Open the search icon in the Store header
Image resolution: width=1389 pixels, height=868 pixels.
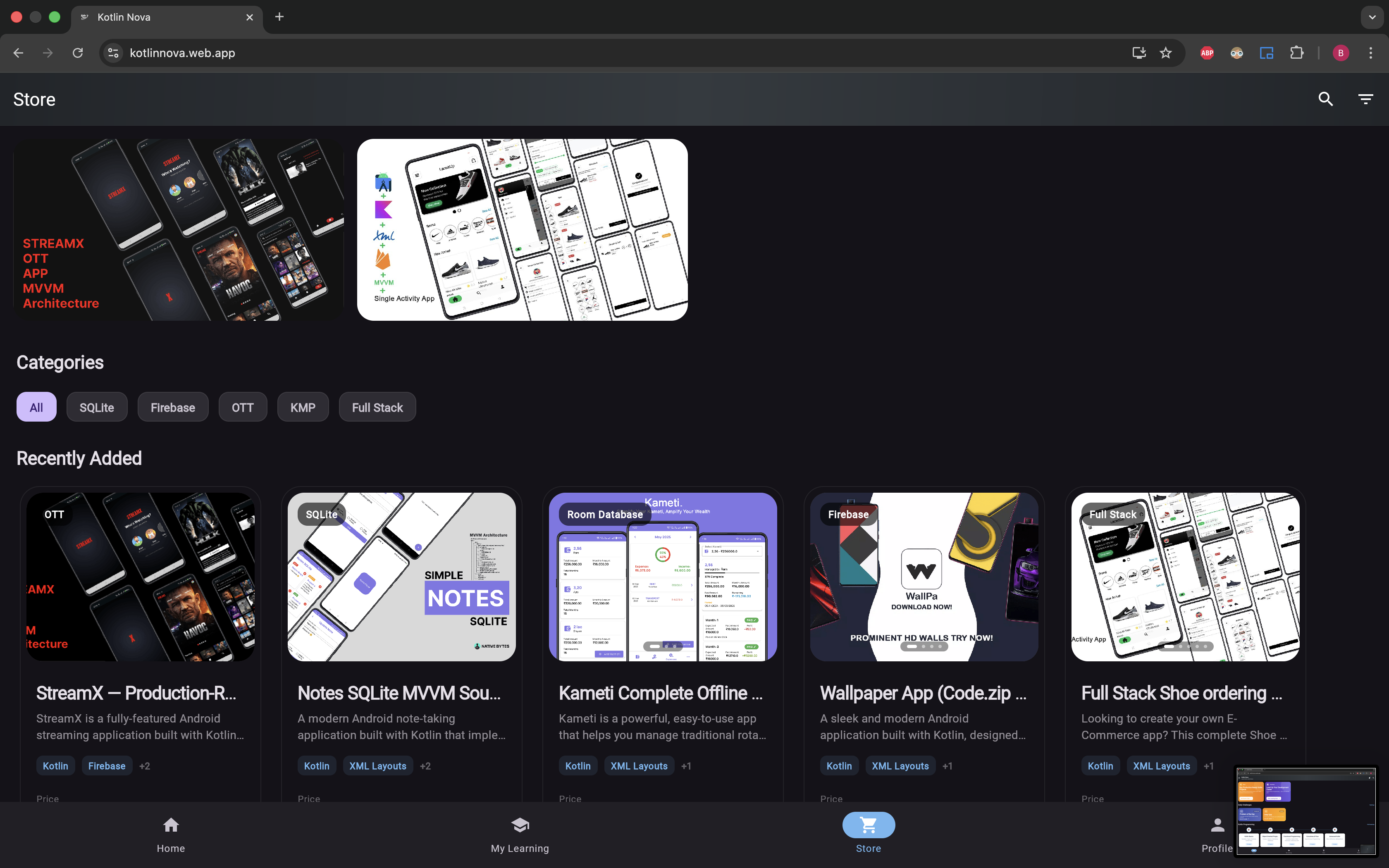click(x=1326, y=99)
